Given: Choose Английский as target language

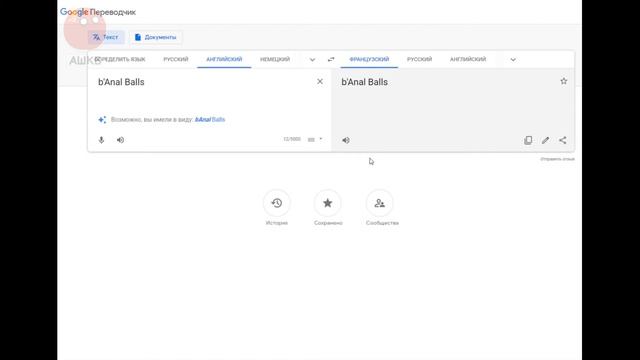Looking at the screenshot, I should (x=468, y=59).
